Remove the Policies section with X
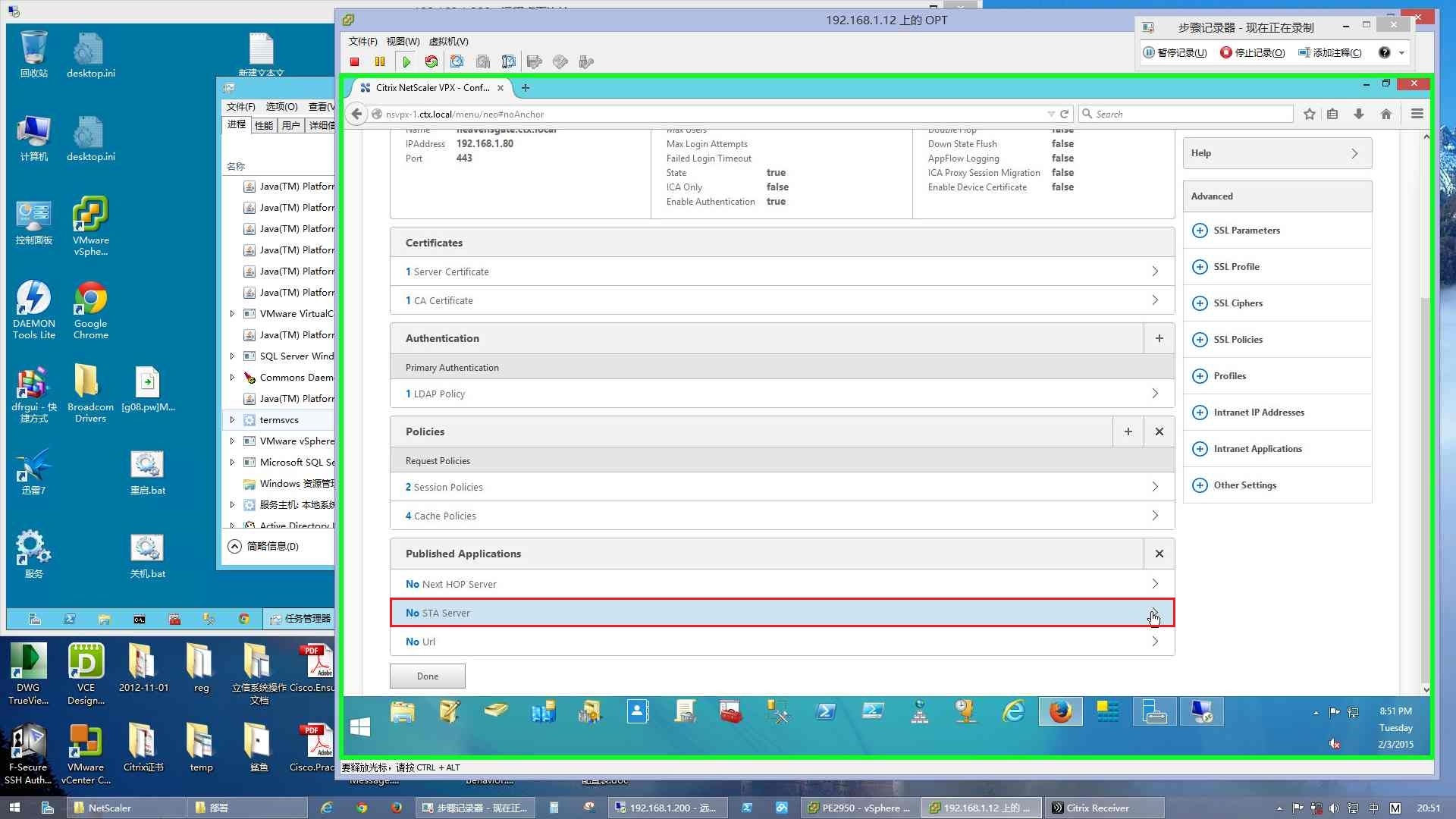1456x819 pixels. (x=1159, y=431)
